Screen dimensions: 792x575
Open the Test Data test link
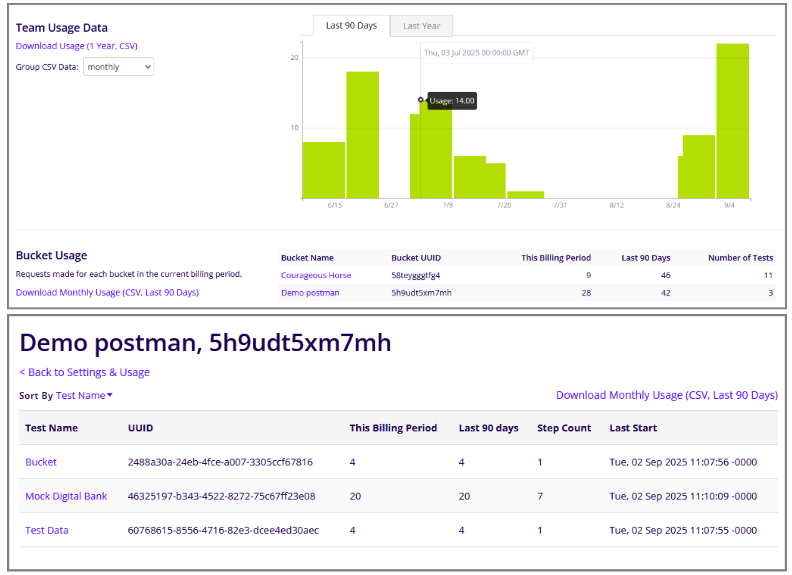(47, 530)
